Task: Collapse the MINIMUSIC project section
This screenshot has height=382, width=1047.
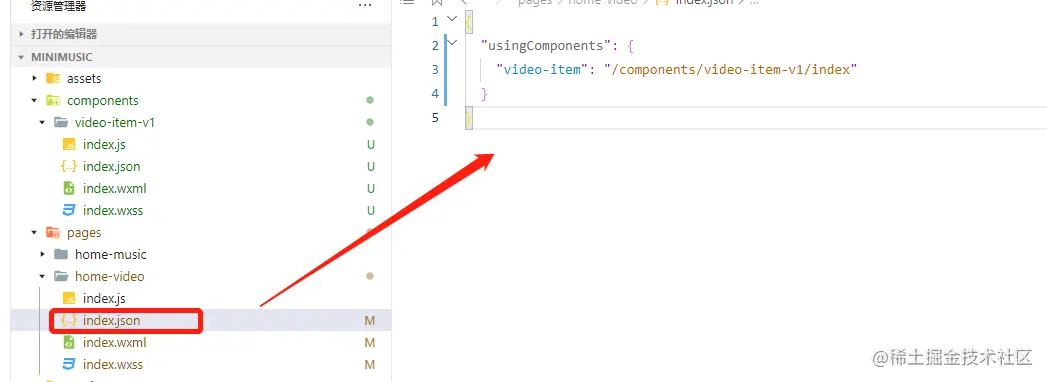Action: (21, 57)
